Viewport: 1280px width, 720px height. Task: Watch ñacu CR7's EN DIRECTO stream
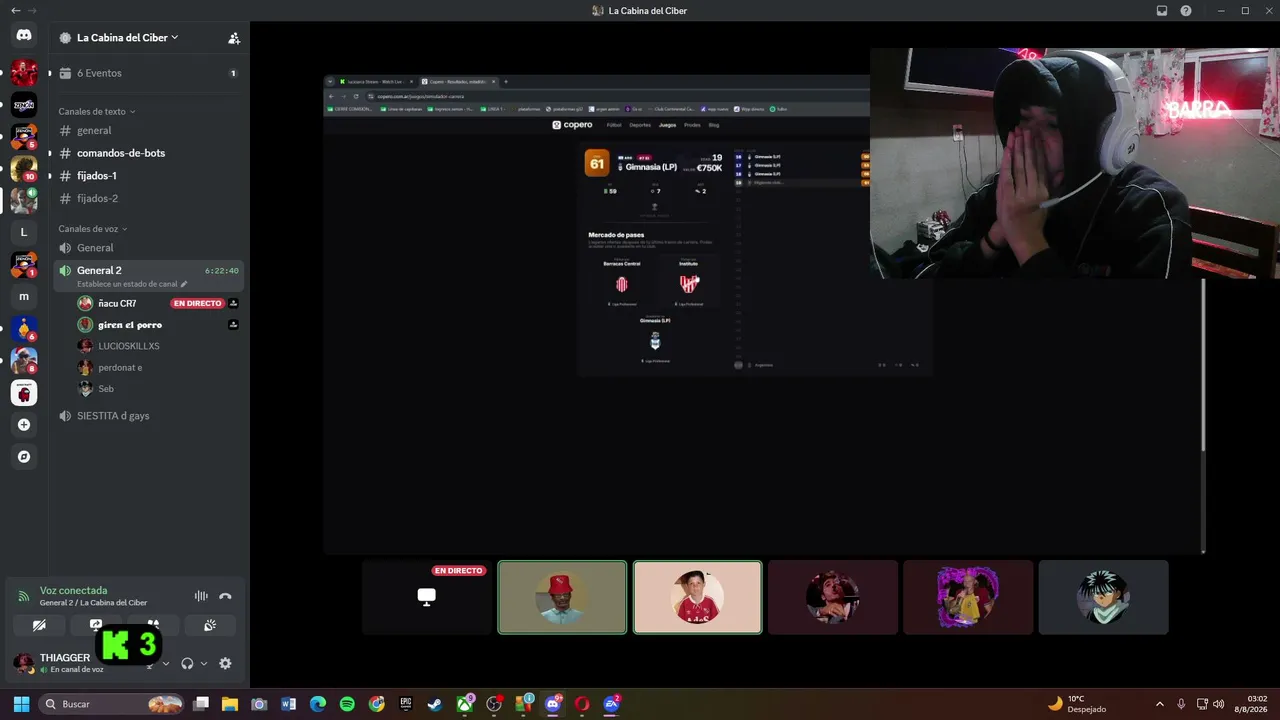click(x=196, y=303)
